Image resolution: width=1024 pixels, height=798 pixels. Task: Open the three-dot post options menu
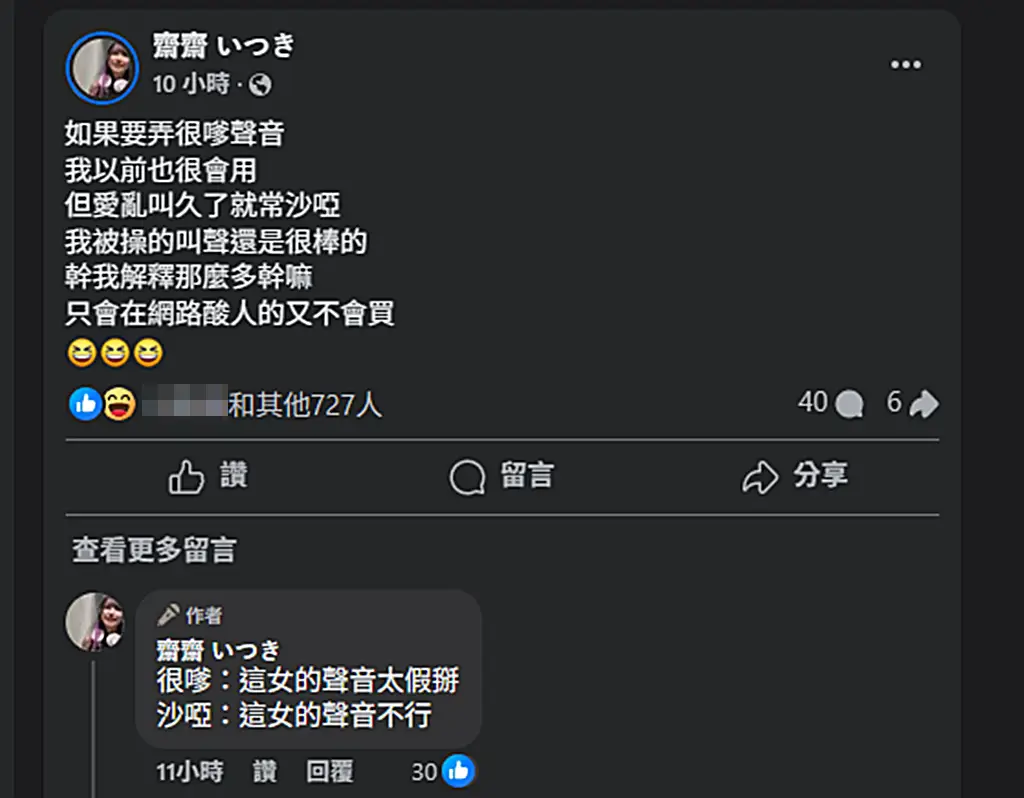click(x=906, y=65)
